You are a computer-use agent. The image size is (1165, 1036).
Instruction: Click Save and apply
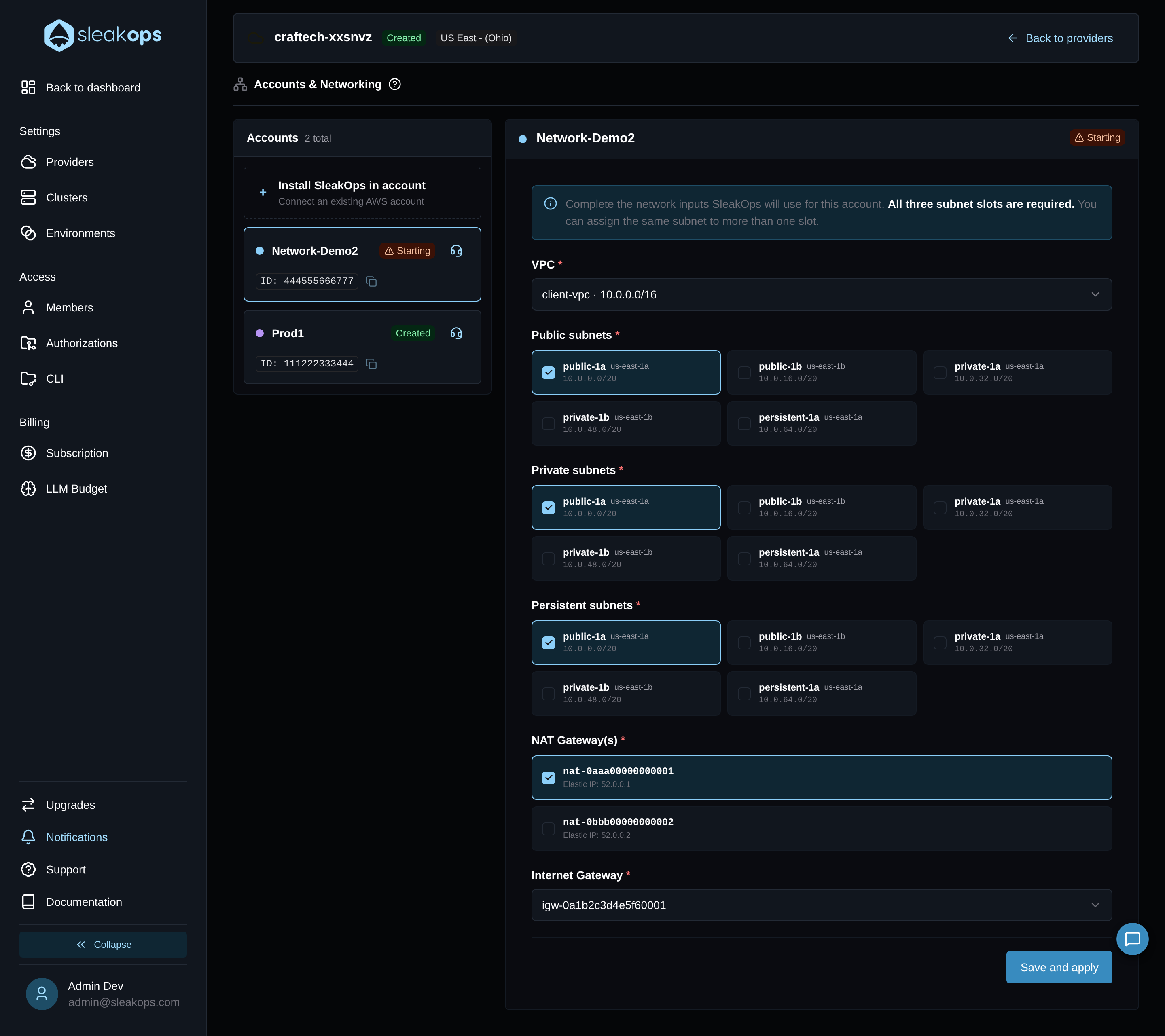(1059, 967)
